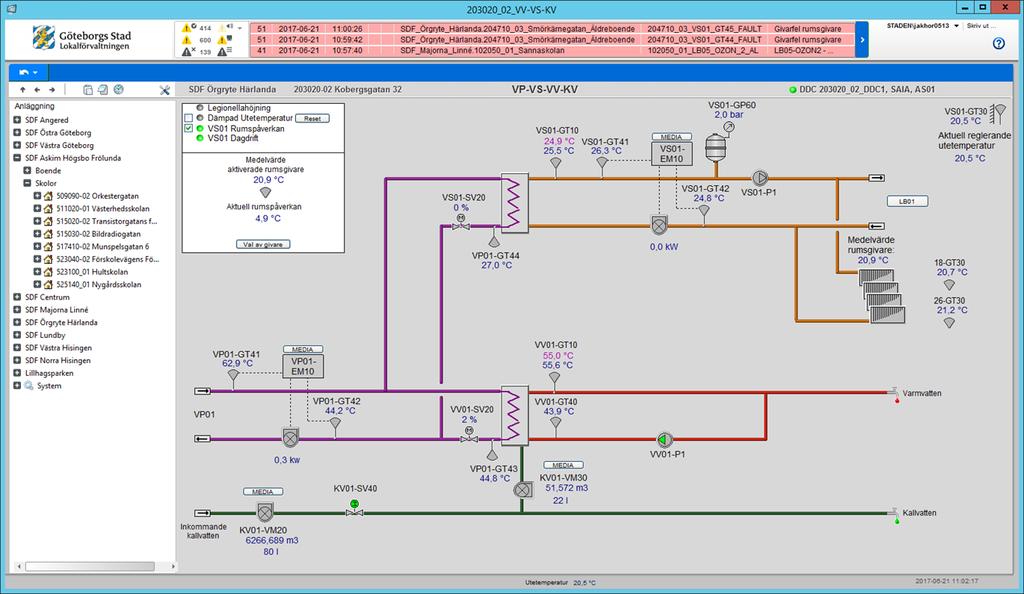
Task: Click the KV01-VM30 water meter symbol
Action: tap(523, 490)
